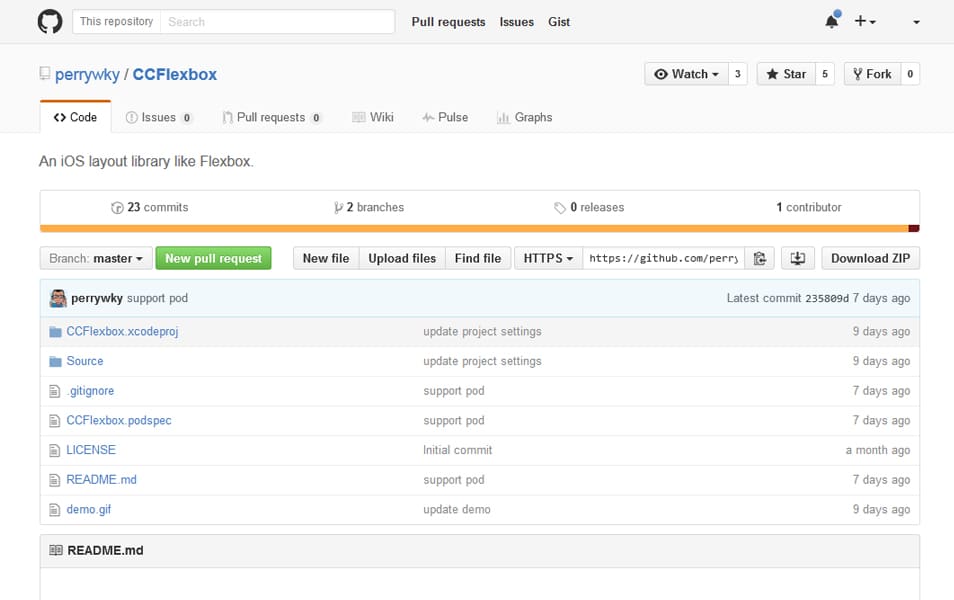Open the .gitignore file

90,391
